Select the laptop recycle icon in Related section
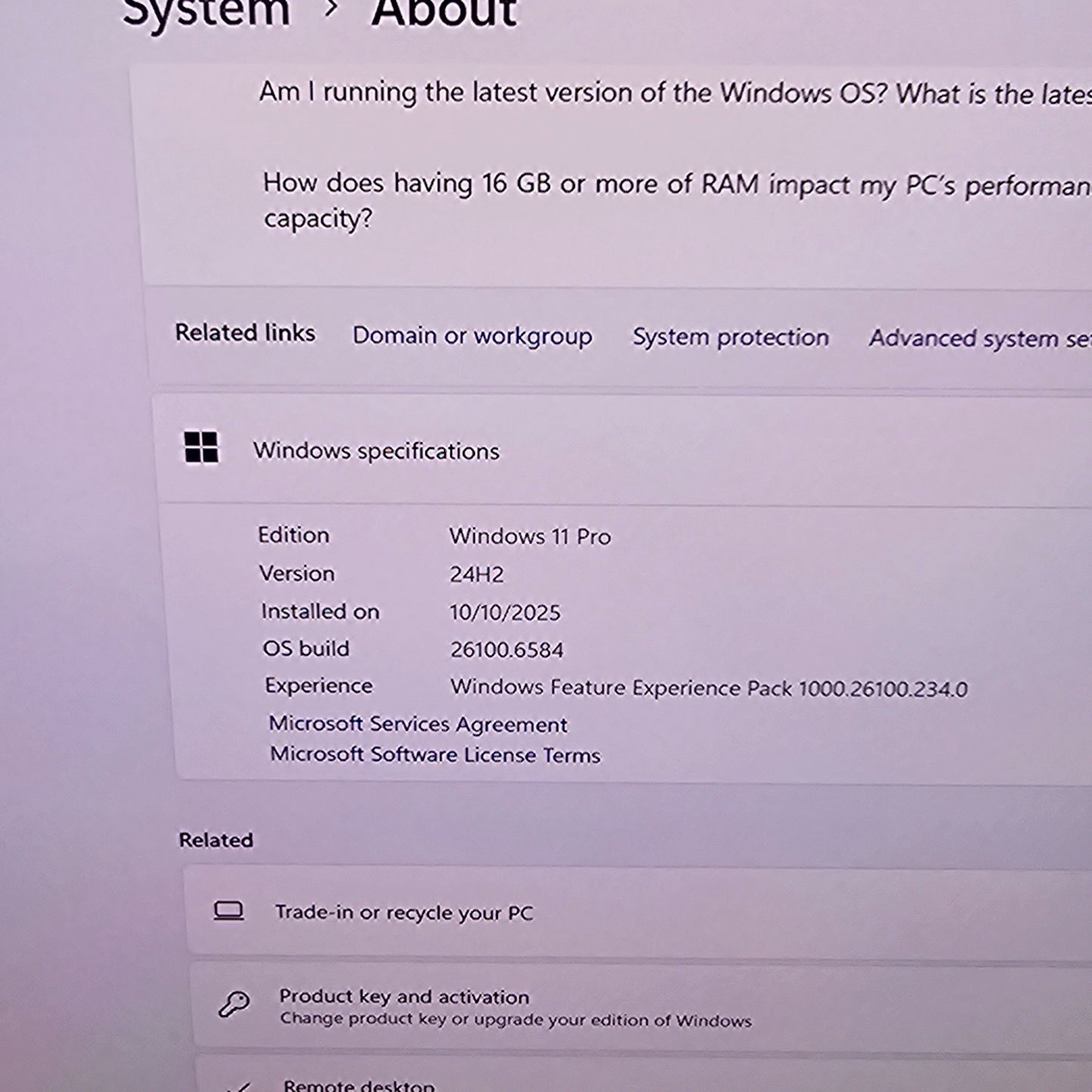The height and width of the screenshot is (1092, 1092). [229, 912]
